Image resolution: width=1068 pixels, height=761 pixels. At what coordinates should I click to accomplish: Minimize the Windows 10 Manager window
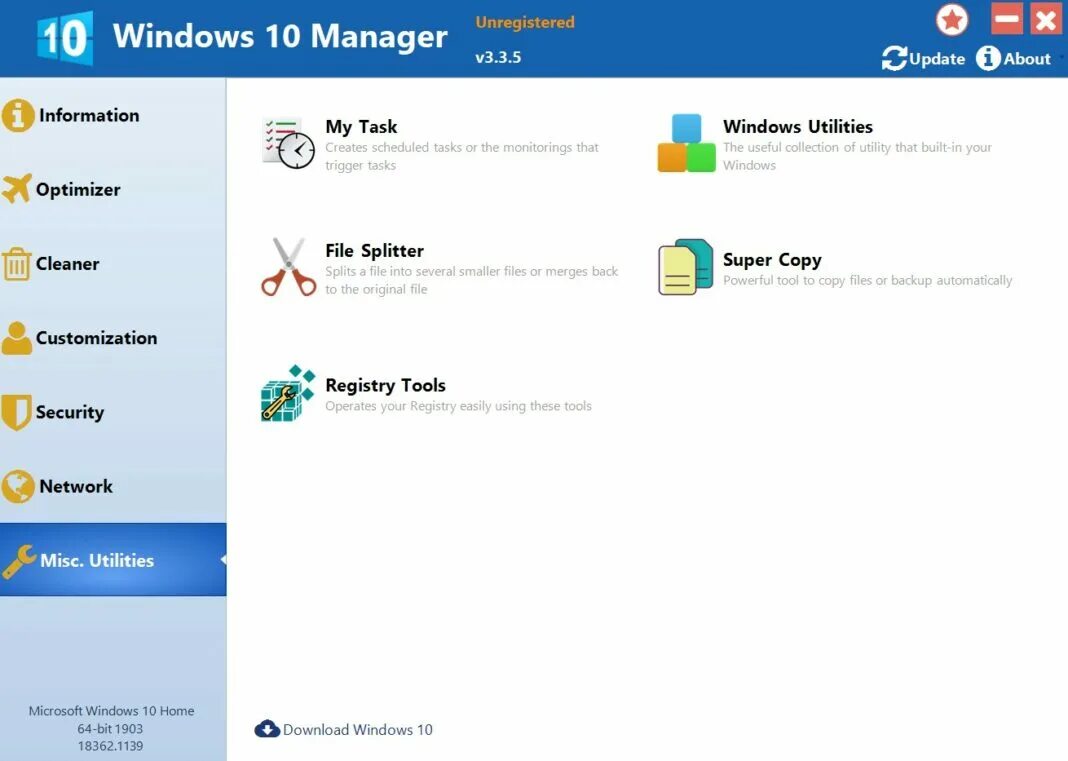[1007, 19]
